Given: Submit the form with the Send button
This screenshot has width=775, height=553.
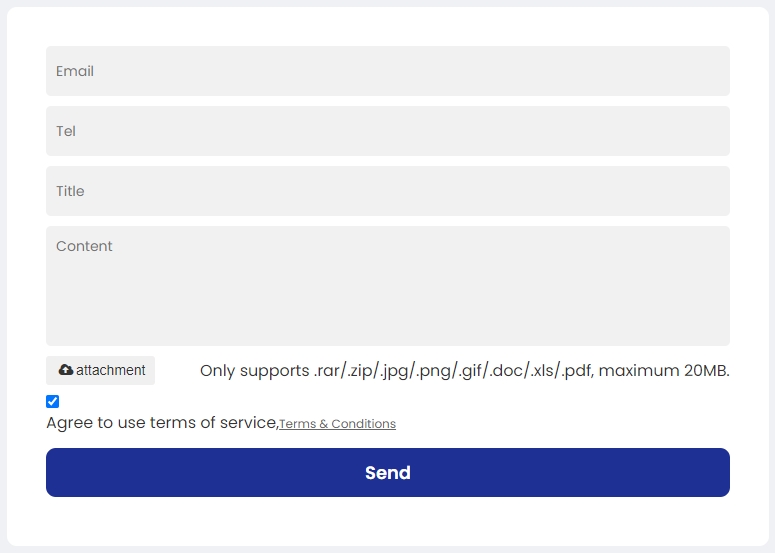Looking at the screenshot, I should pos(388,472).
